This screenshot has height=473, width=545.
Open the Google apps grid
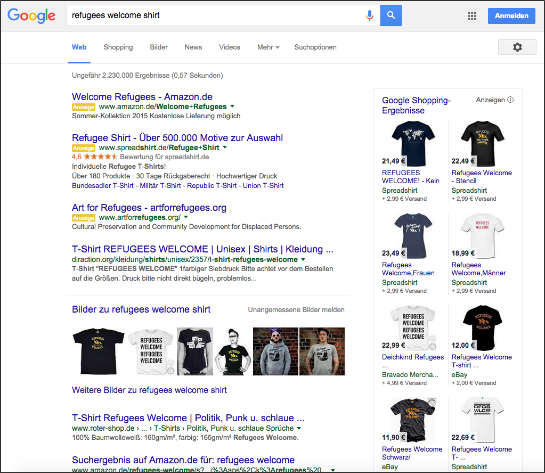coord(472,16)
